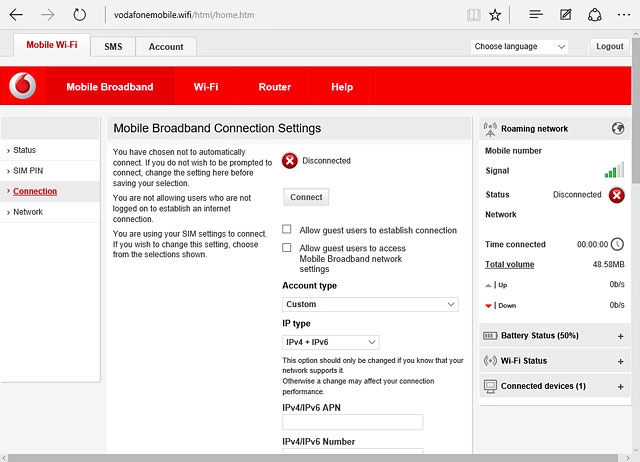Screen dimensions: 640x462
Task: Click the IPv4/IPv6 APN input field
Action: [x=353, y=422]
